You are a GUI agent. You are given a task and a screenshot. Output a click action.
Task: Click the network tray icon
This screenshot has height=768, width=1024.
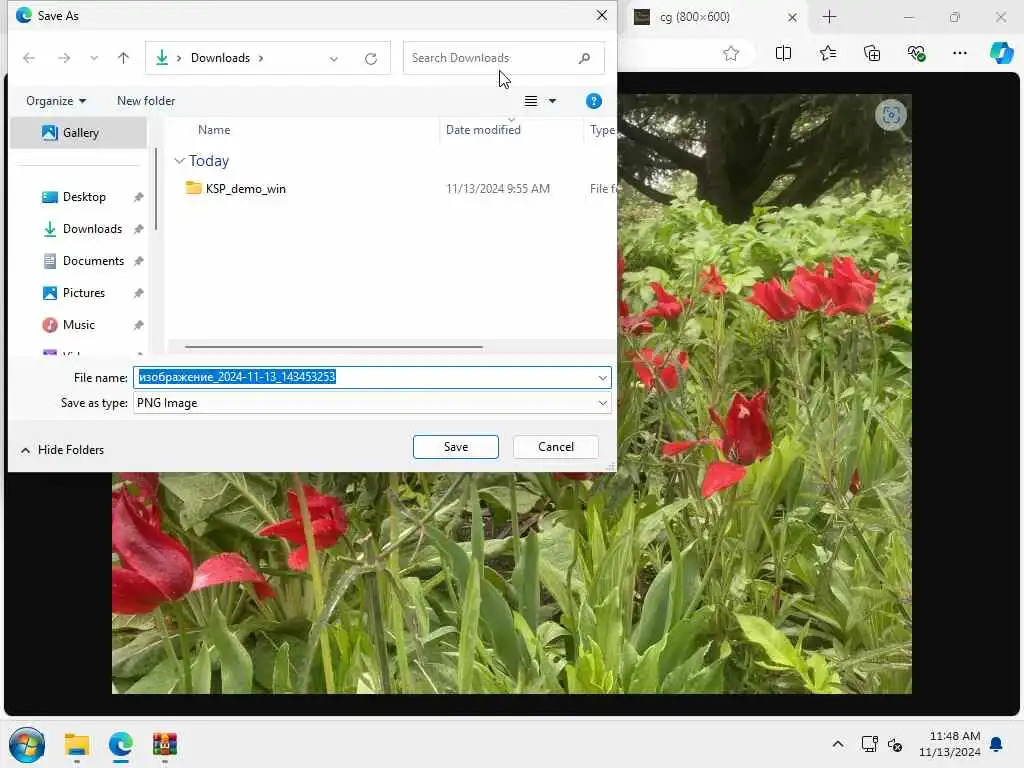[869, 744]
